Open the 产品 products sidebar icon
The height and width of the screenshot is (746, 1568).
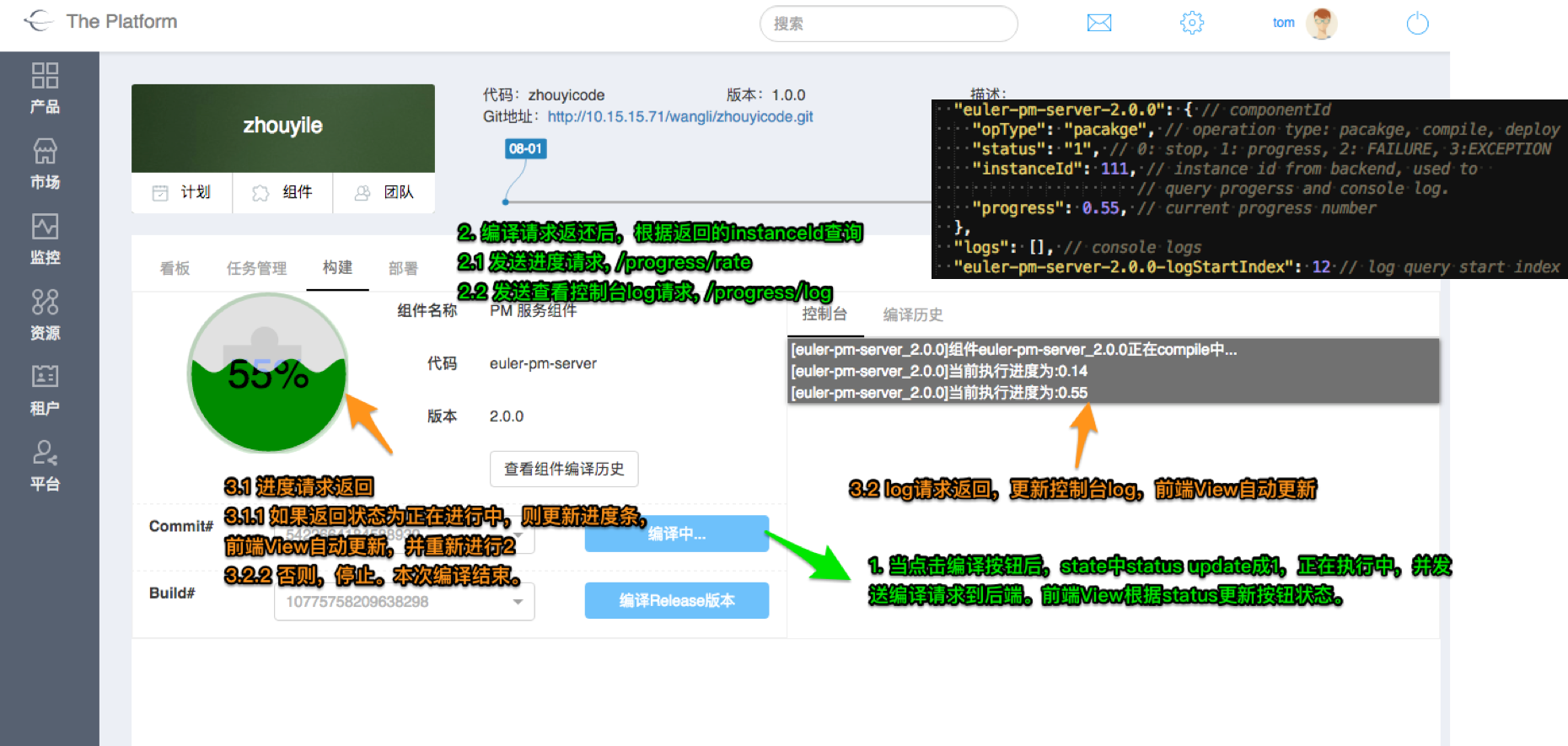[46, 87]
